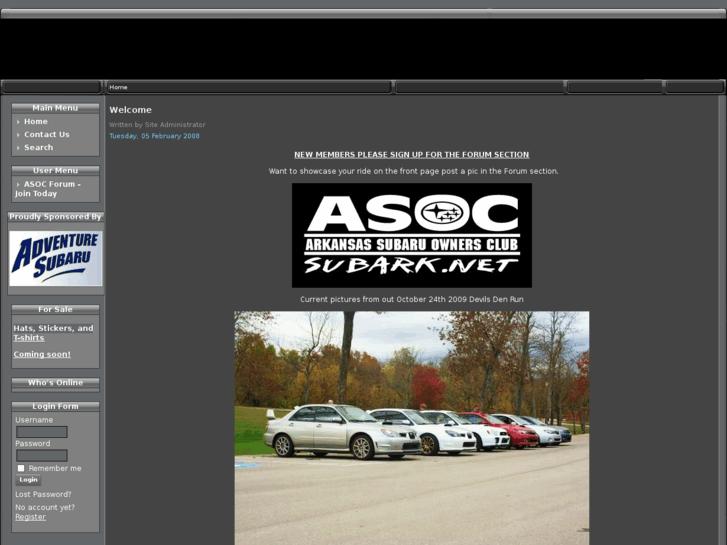Open the new members forum sign-up link
Image resolution: width=727 pixels, height=545 pixels.
(x=411, y=155)
